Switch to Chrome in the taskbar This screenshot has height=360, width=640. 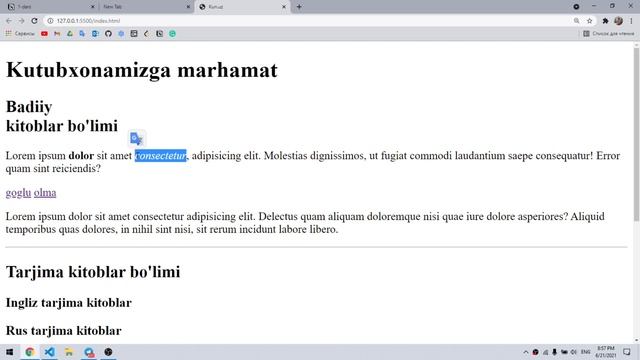click(x=29, y=352)
